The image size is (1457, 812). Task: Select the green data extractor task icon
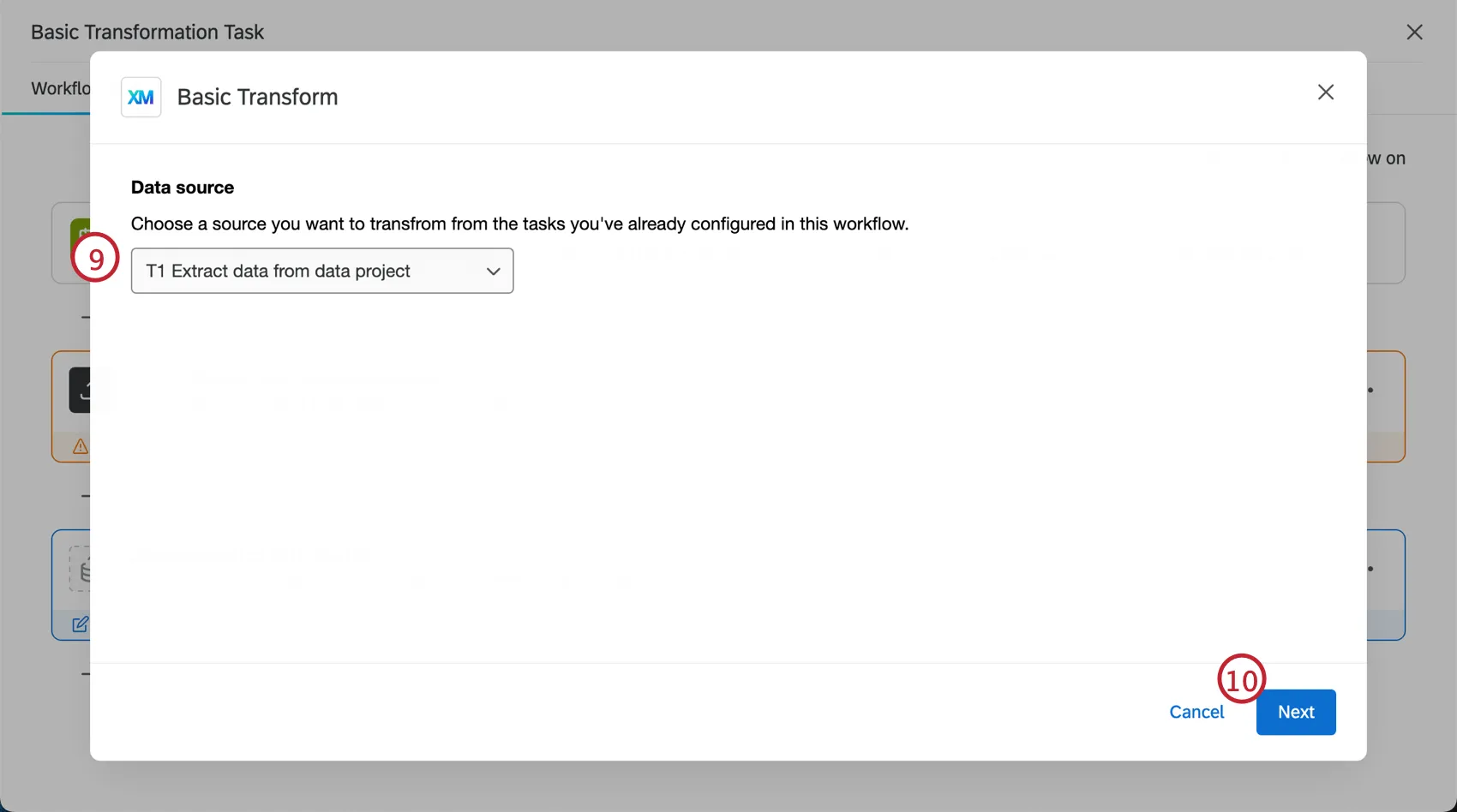(x=81, y=233)
